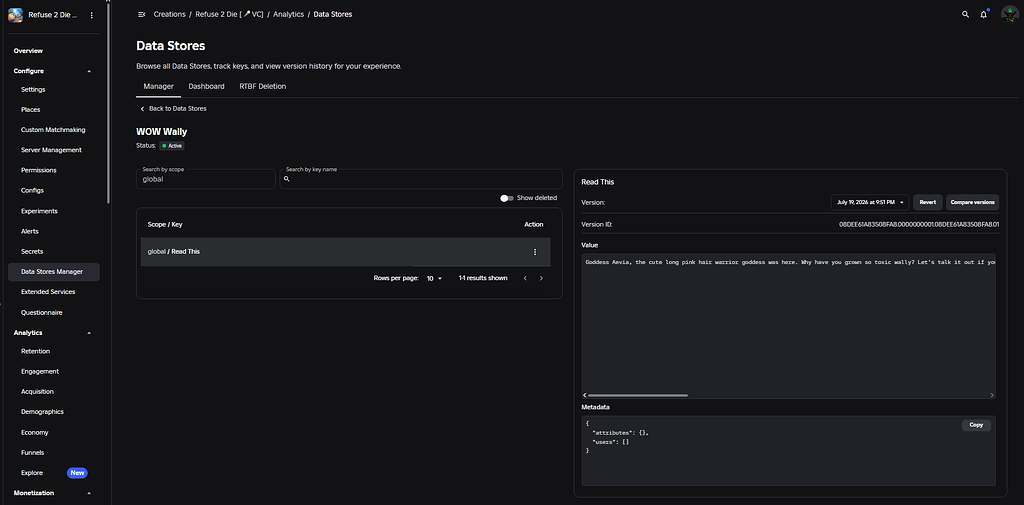Open Permissions in sidebar
This screenshot has height=505, width=1024.
click(39, 171)
